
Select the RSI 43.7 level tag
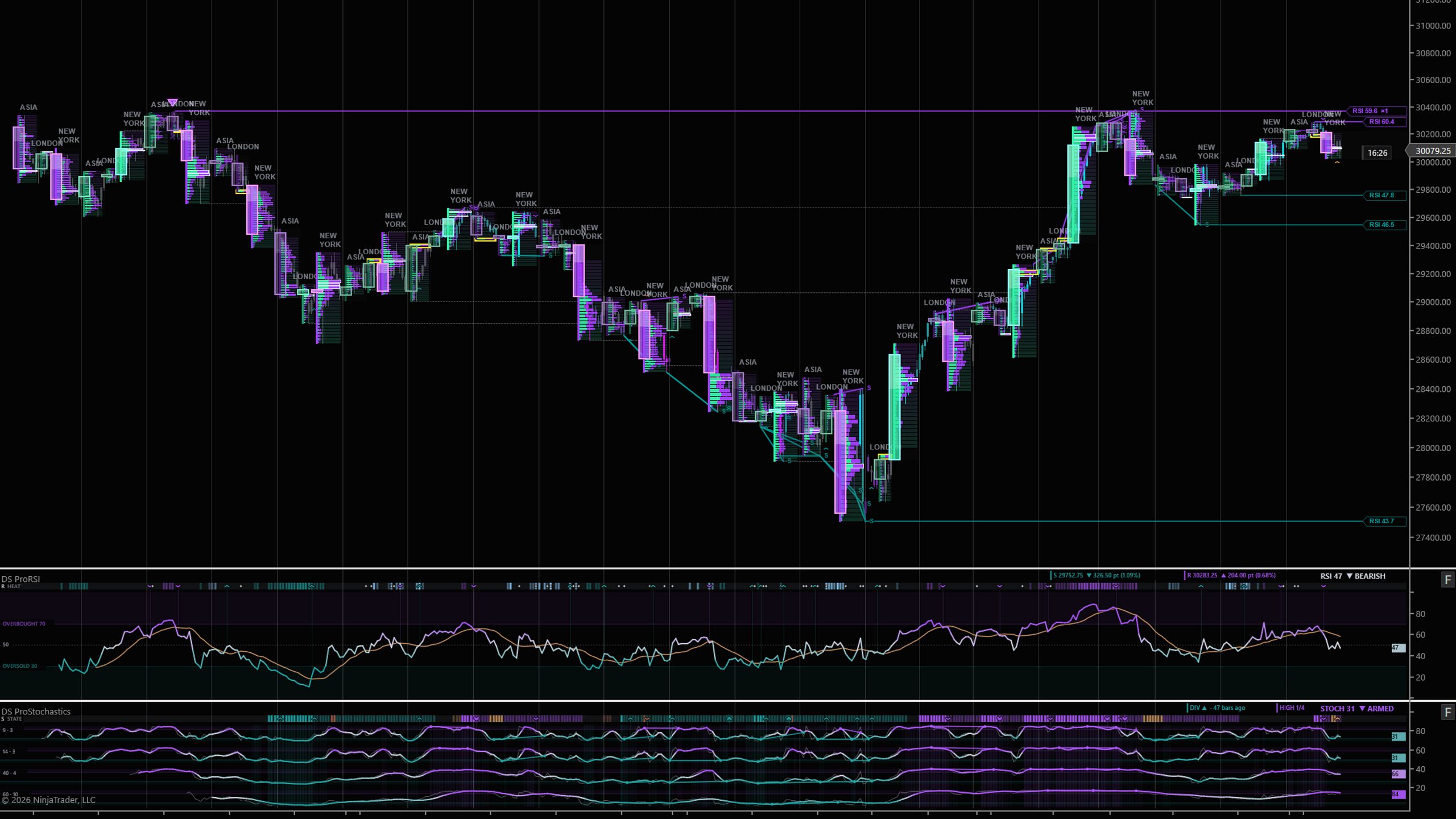click(1385, 521)
